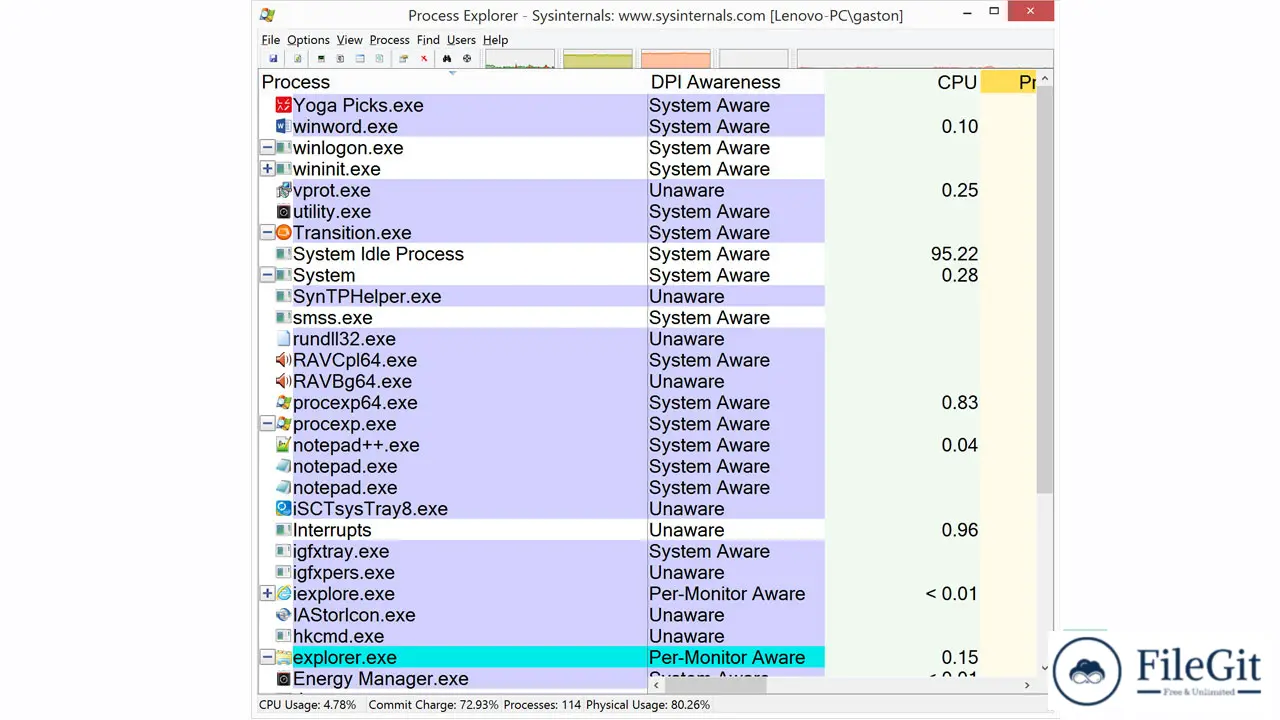Click the View DLLs/Handles toolbar icon

(379, 59)
